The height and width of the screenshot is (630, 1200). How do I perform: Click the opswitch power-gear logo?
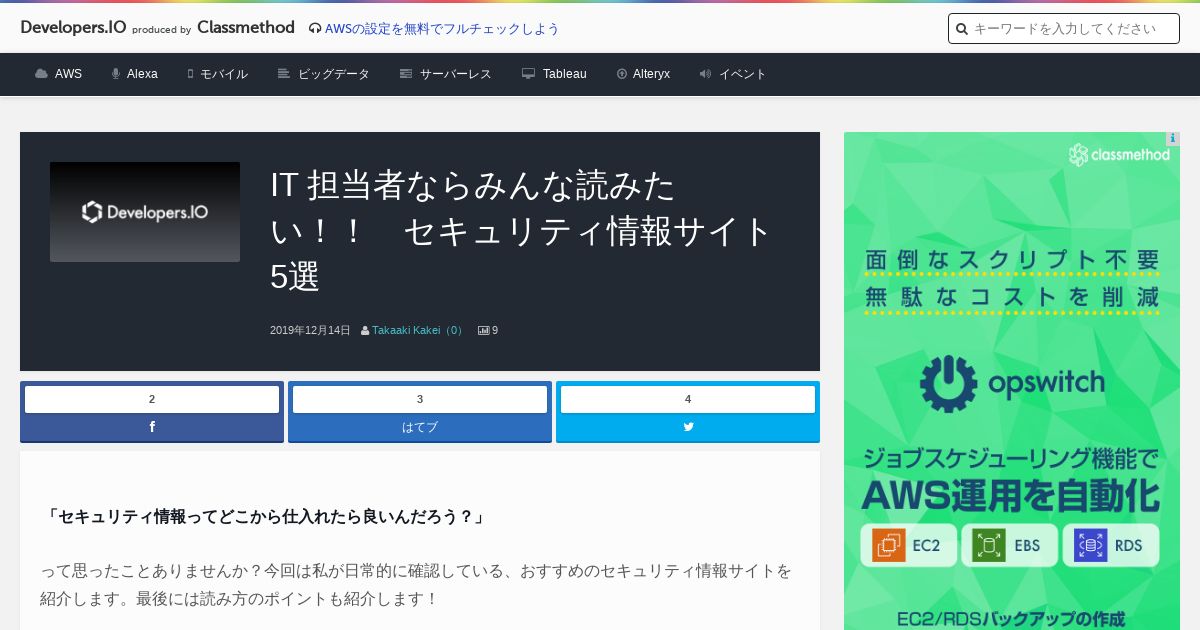point(948,383)
